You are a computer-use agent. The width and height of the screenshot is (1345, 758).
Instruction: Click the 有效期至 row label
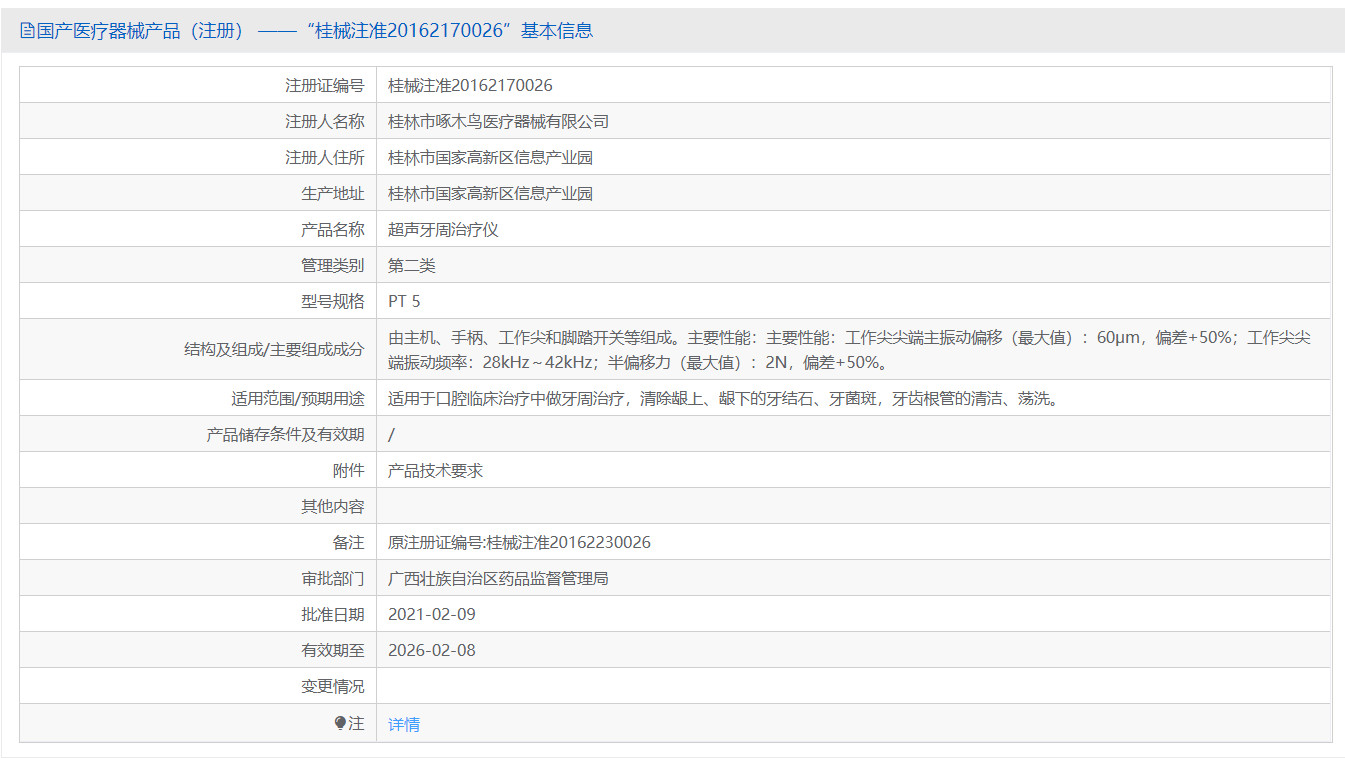coord(333,650)
